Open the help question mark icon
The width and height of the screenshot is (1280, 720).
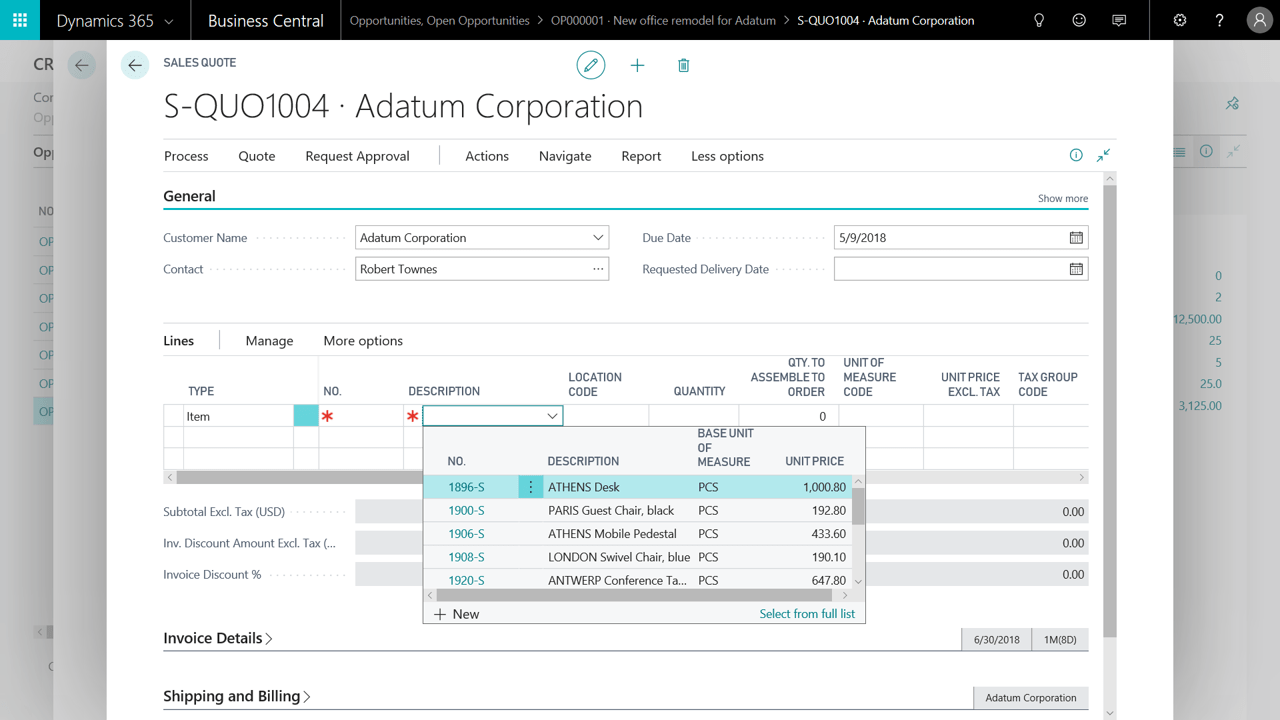(1219, 20)
